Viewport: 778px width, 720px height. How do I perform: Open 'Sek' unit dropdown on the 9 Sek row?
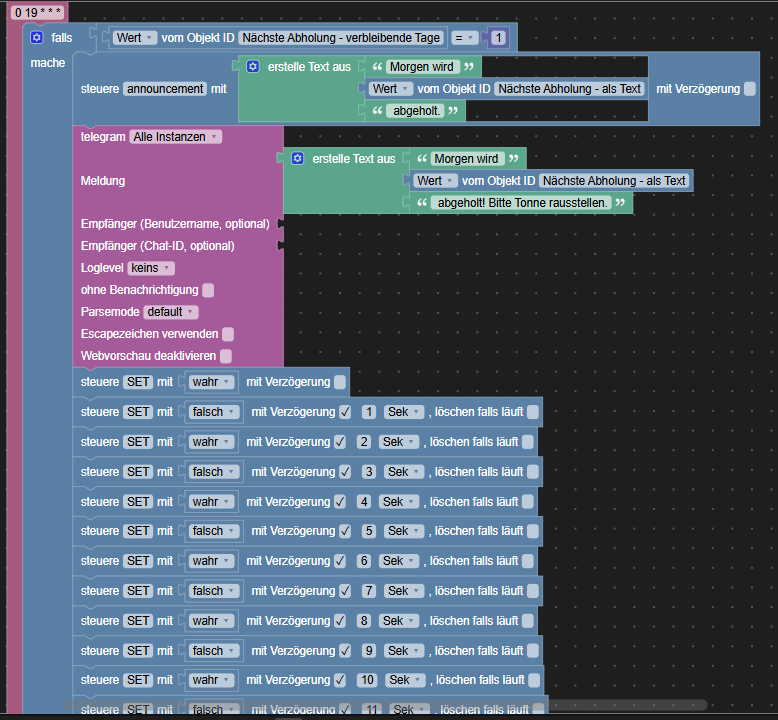404,651
